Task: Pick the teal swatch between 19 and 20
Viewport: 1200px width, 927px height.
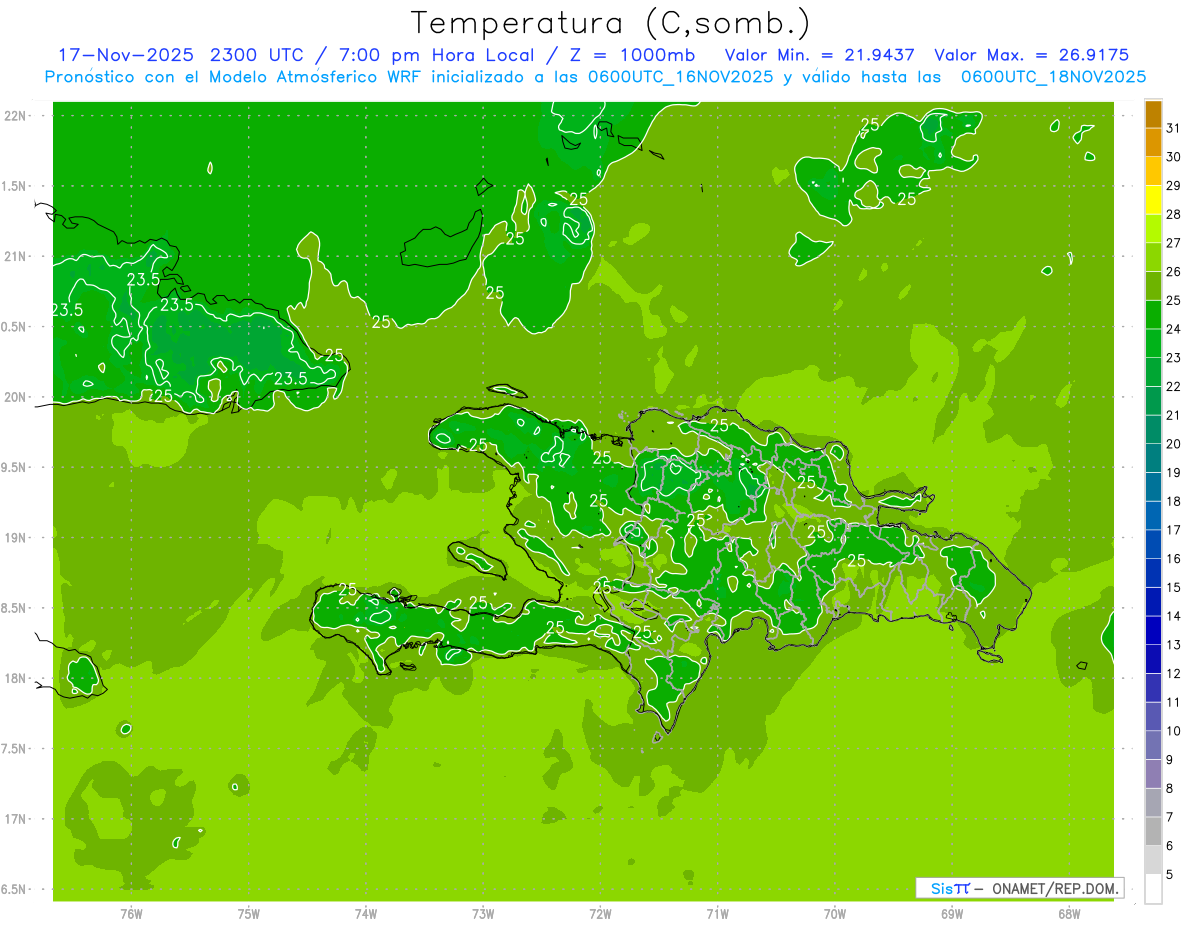Action: point(1153,458)
